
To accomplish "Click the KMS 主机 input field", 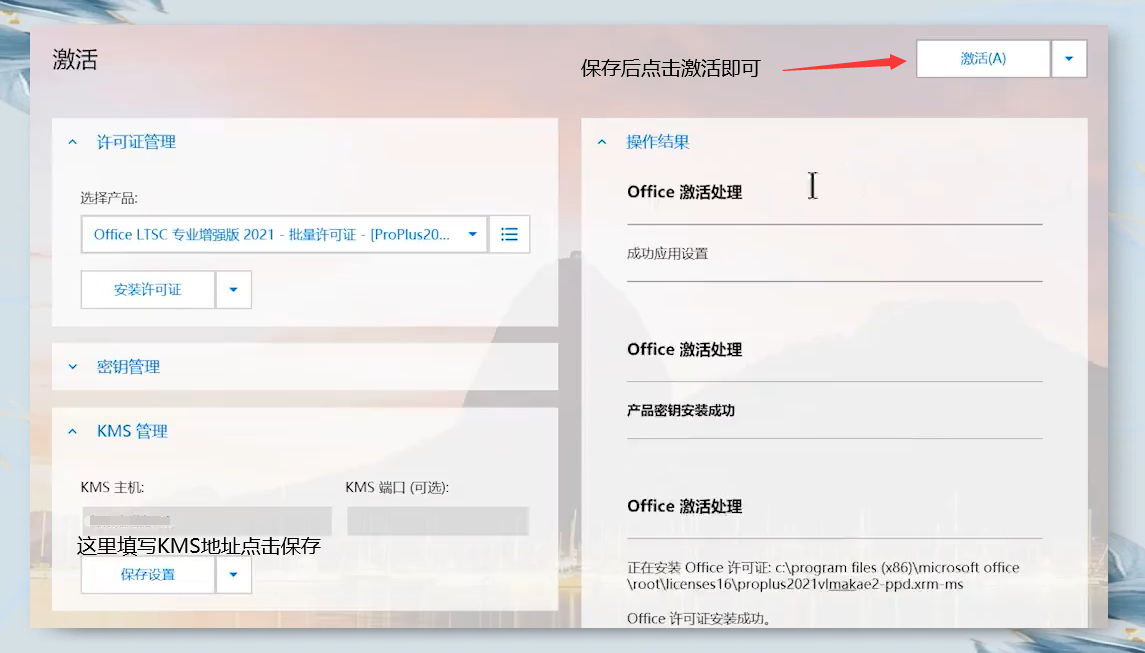I will (x=207, y=522).
